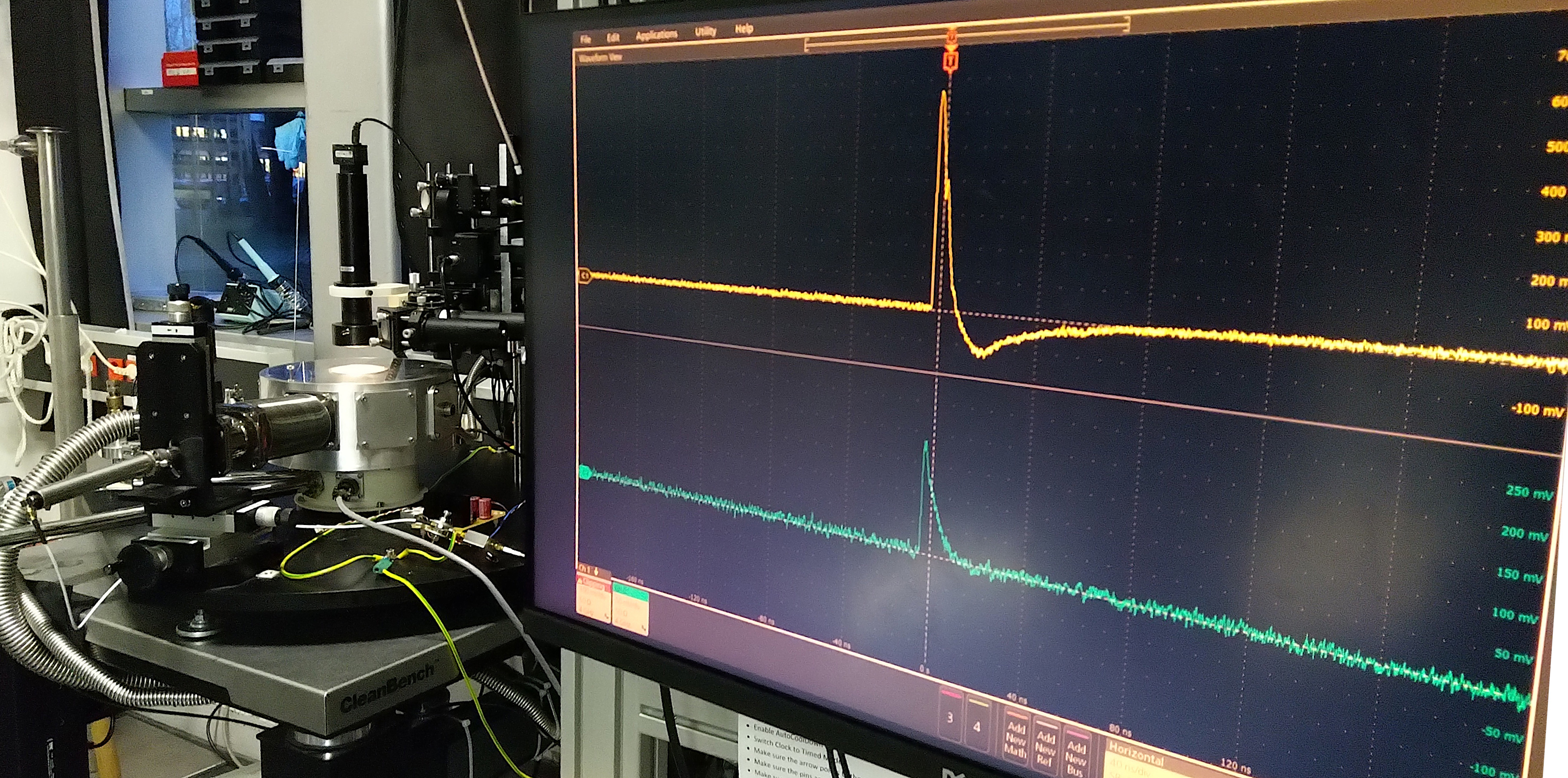The width and height of the screenshot is (1568, 778).
Task: Open the Ch 1 channel badge
Action: pos(593,595)
